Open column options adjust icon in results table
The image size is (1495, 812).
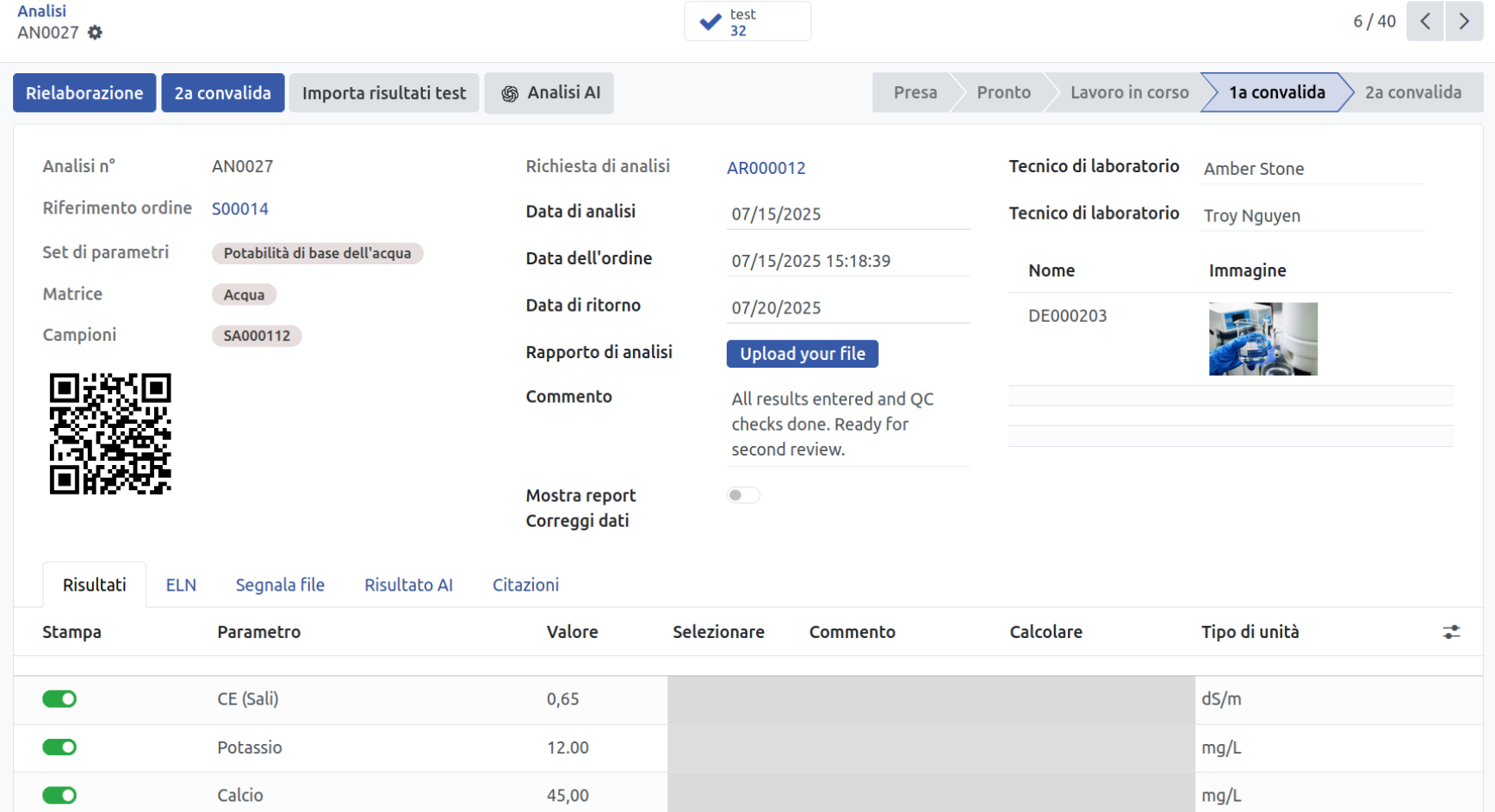click(1451, 632)
